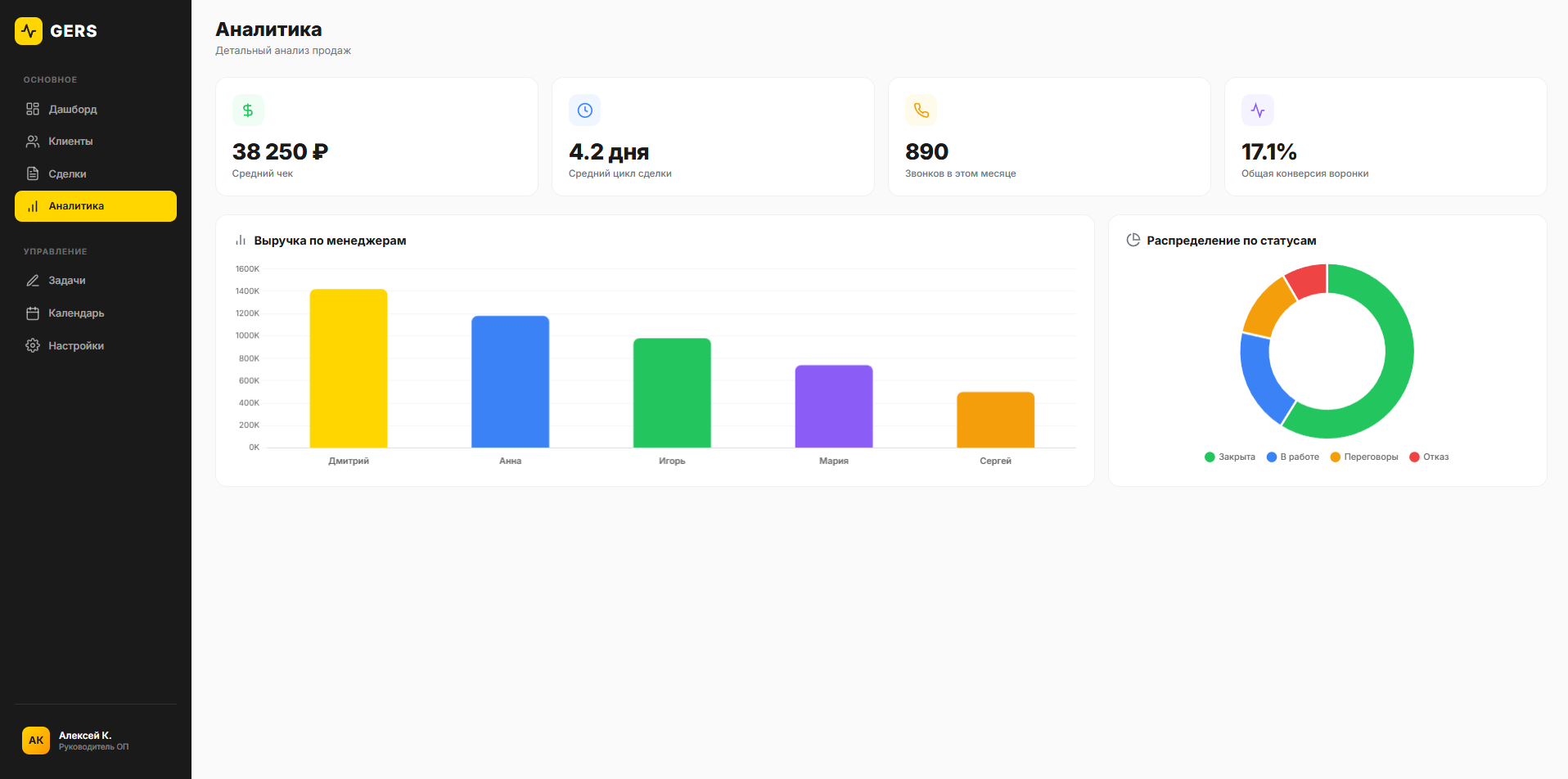Click the bar chart icon beside revenue title

241,241
